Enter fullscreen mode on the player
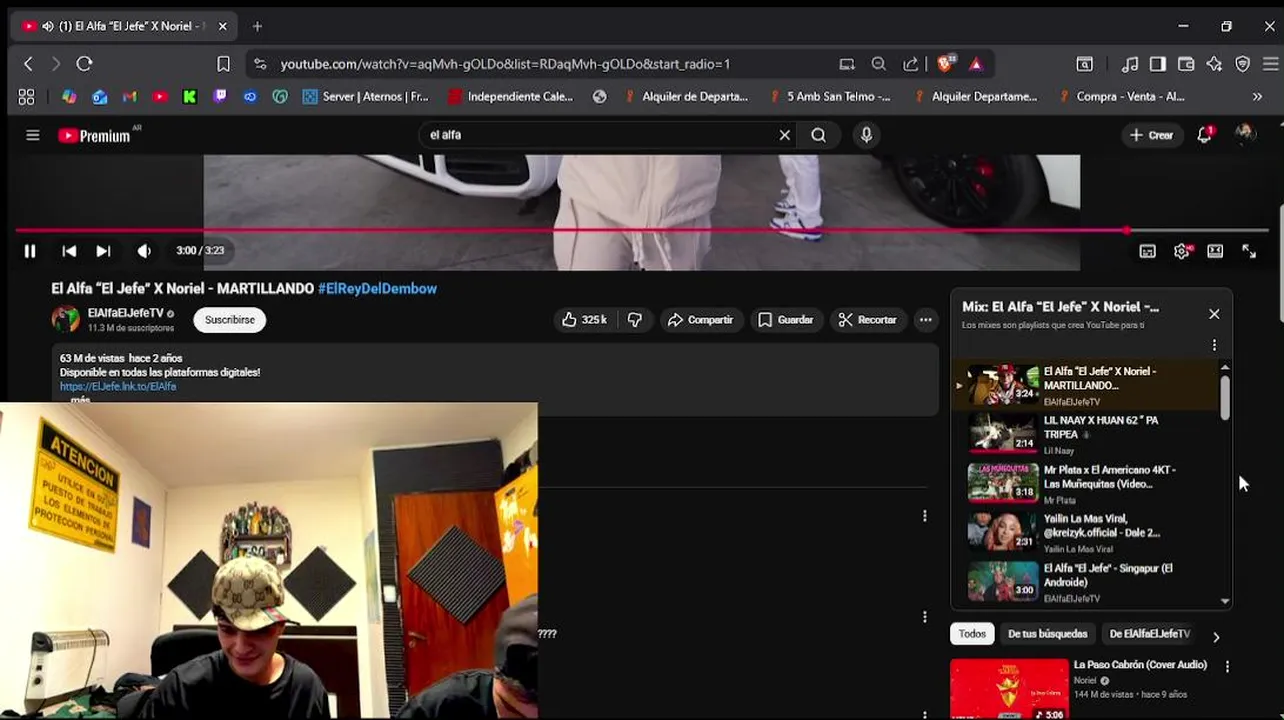Screen dimensions: 1284x720 (x=1249, y=251)
